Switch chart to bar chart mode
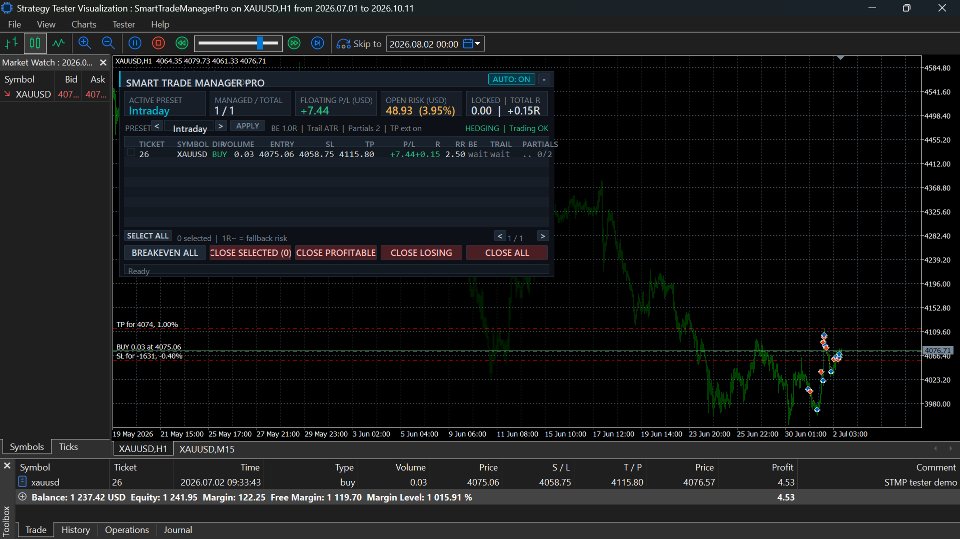 [x=12, y=43]
